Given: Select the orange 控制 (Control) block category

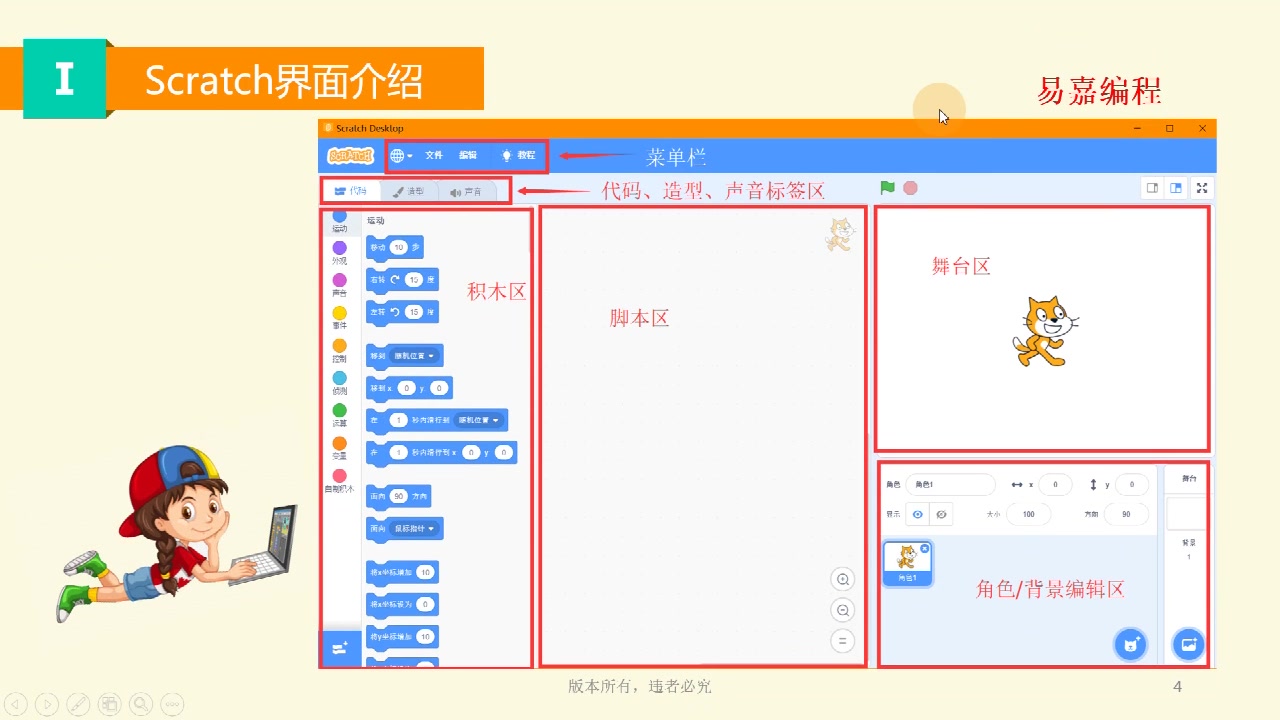Looking at the screenshot, I should pos(340,351).
